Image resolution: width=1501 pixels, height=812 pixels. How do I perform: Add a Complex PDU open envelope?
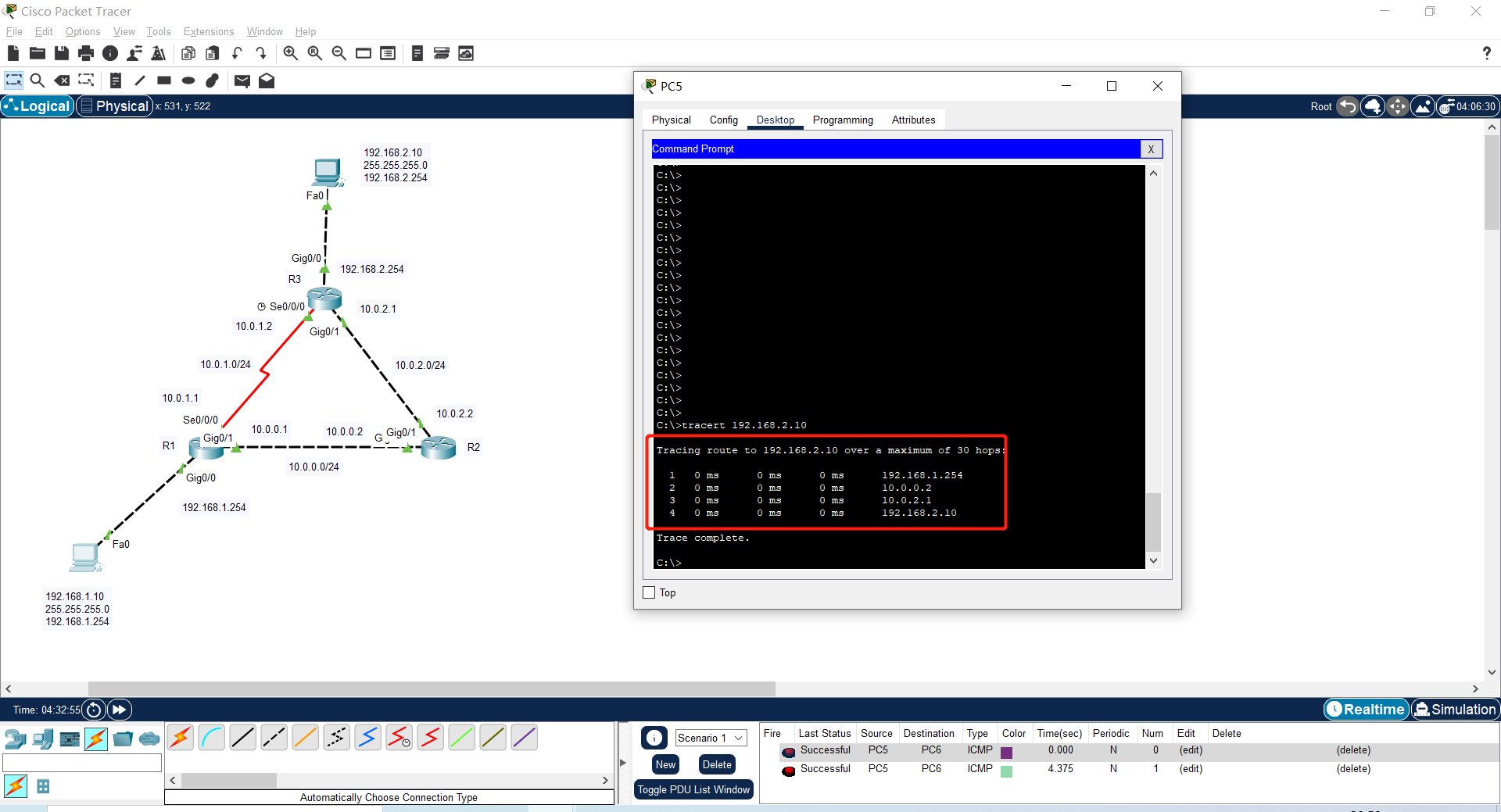[x=267, y=80]
